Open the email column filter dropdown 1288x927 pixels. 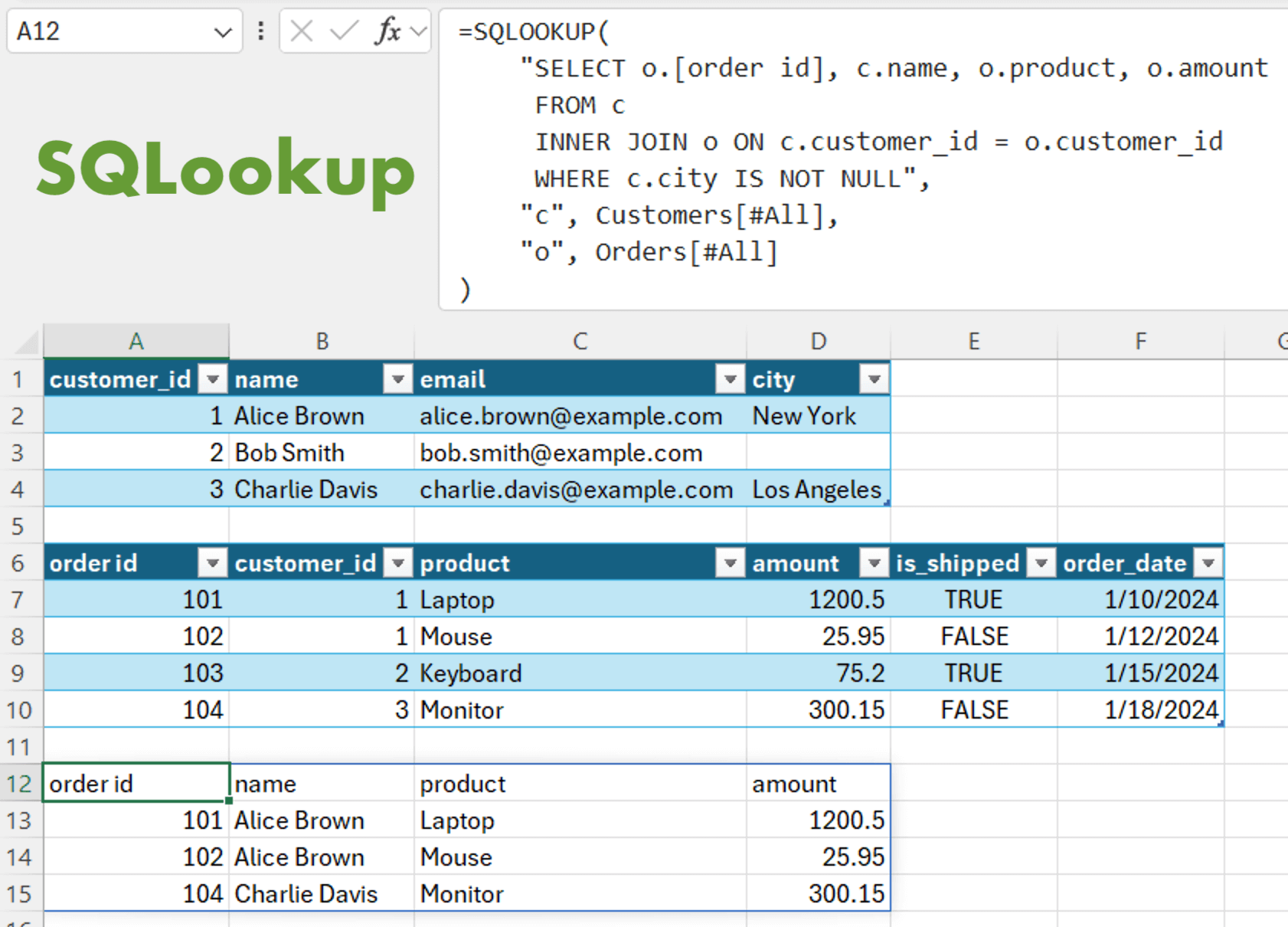[730, 378]
